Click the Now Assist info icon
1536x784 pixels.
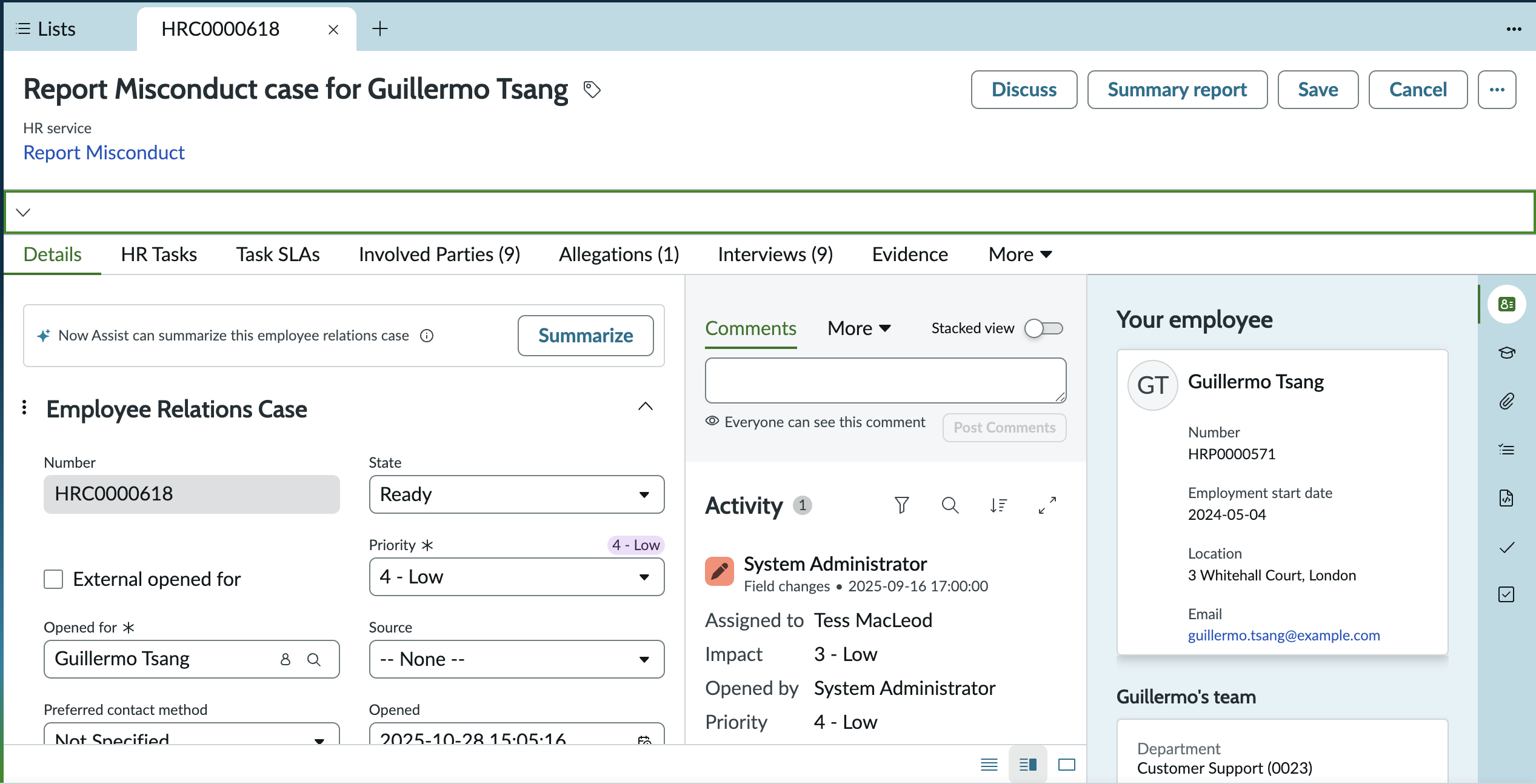[x=427, y=336]
